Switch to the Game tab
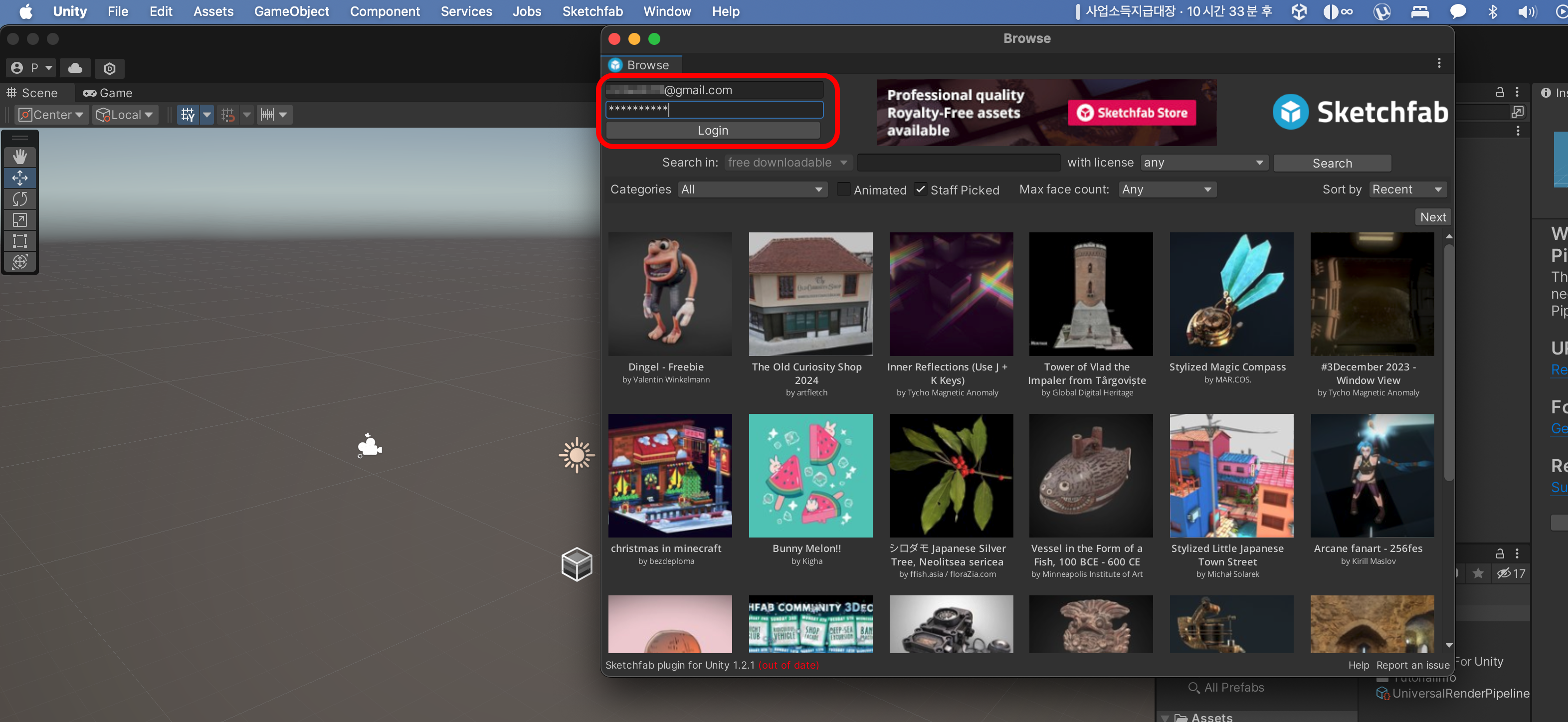 pyautogui.click(x=108, y=93)
